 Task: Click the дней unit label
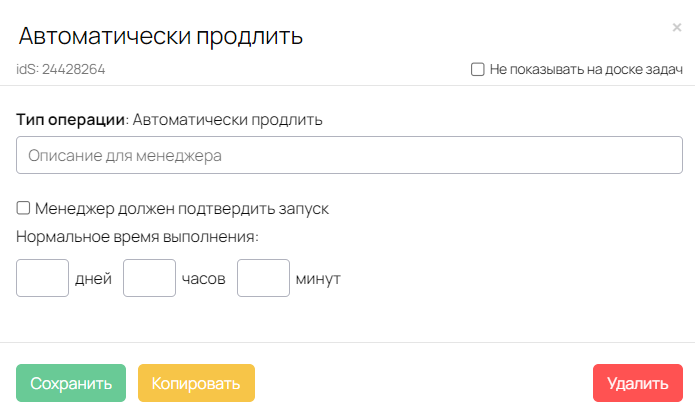tap(93, 279)
